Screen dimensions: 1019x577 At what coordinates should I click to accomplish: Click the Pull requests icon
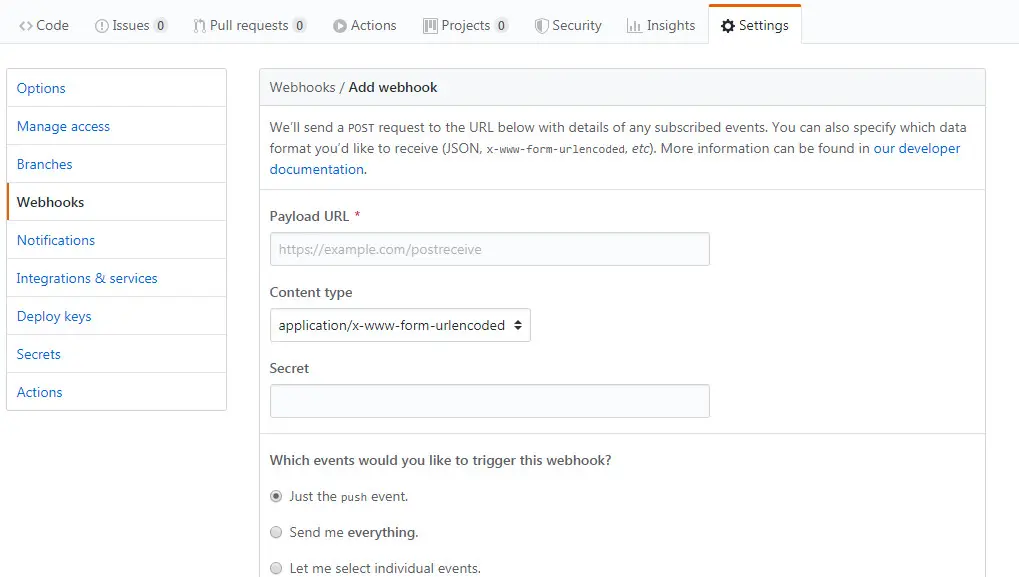200,26
